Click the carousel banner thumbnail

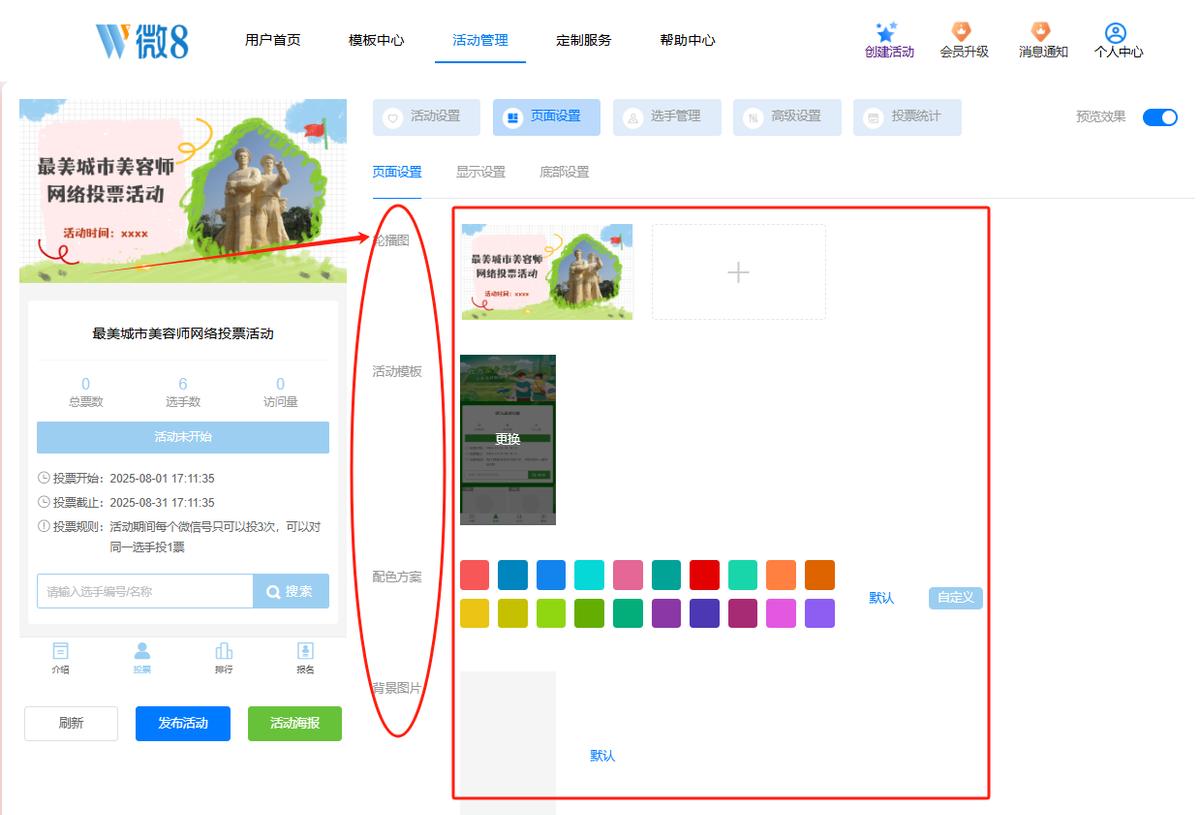pos(547,272)
